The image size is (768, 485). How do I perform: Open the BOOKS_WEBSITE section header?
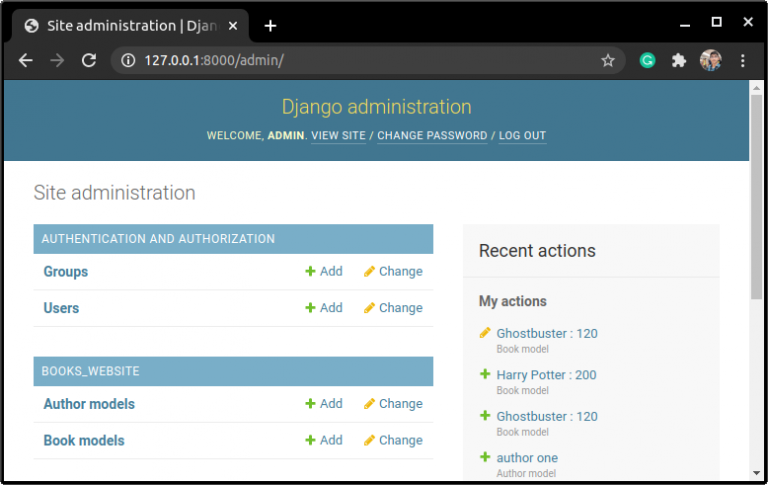coord(91,371)
